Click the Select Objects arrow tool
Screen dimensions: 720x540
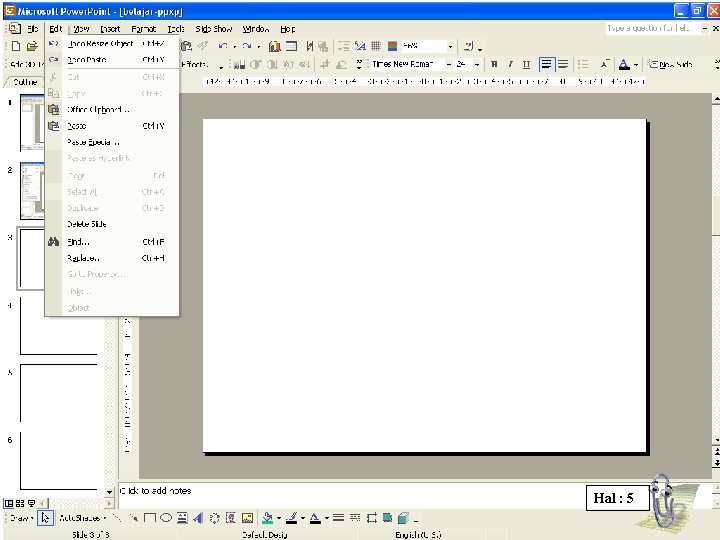[45, 518]
